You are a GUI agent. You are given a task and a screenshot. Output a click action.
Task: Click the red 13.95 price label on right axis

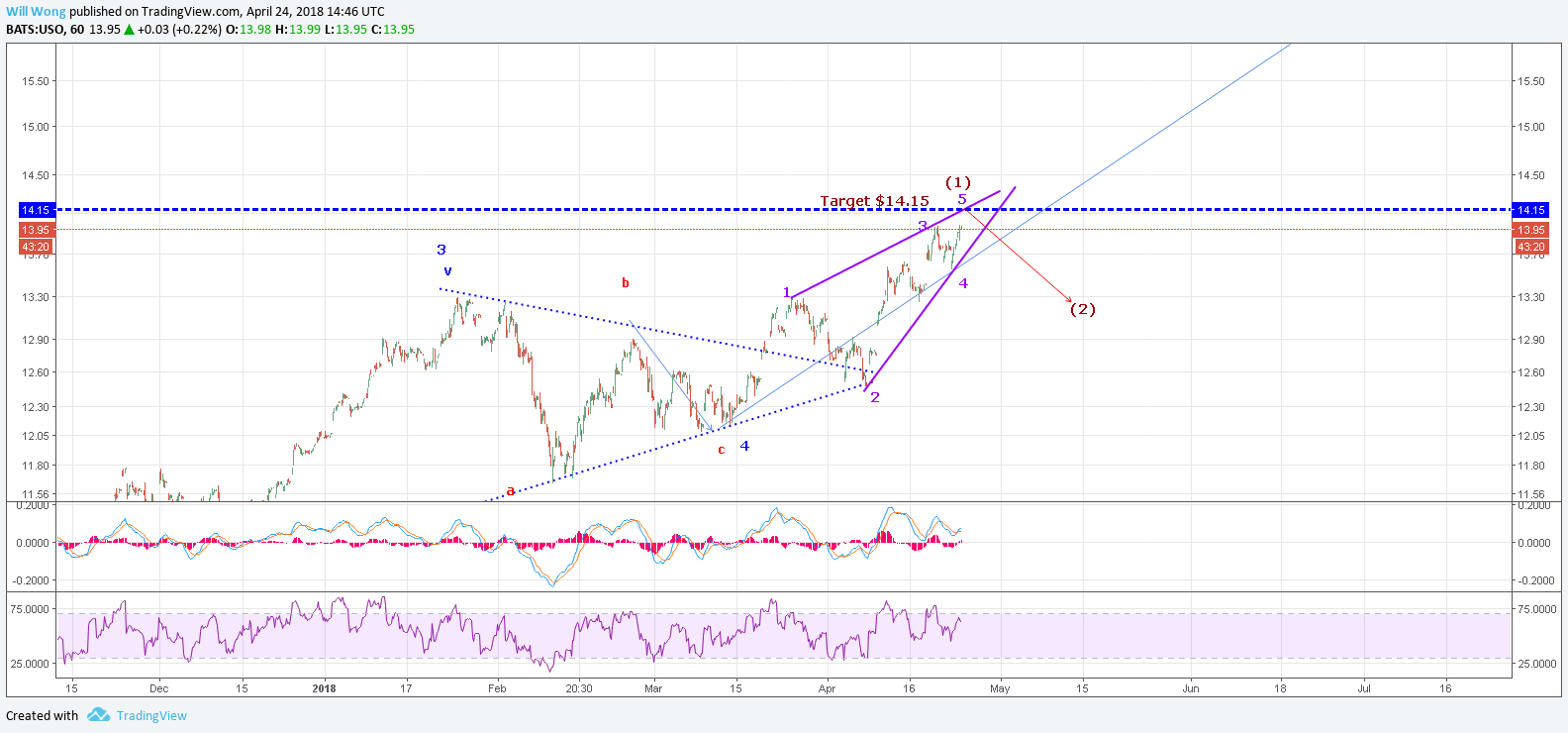point(1531,230)
